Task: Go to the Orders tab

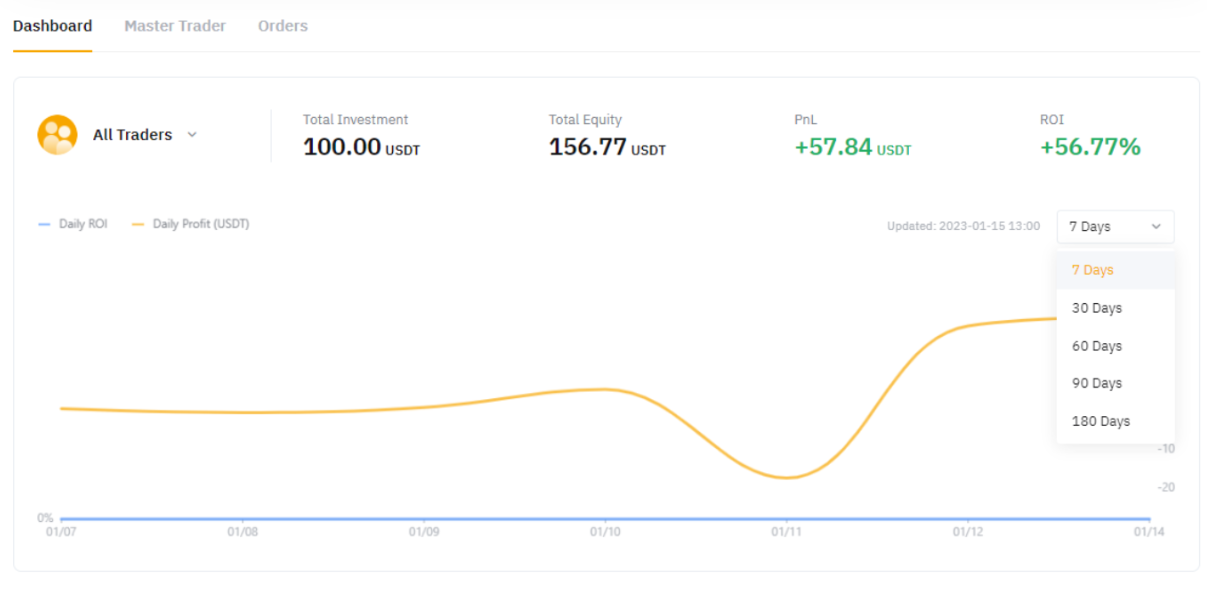Action: coord(283,26)
